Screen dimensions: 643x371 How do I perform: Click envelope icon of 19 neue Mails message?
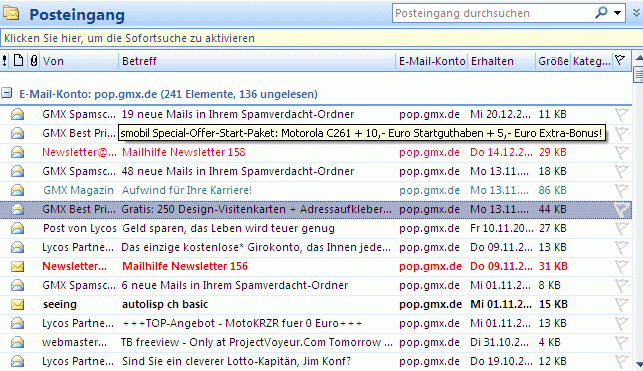[17, 114]
